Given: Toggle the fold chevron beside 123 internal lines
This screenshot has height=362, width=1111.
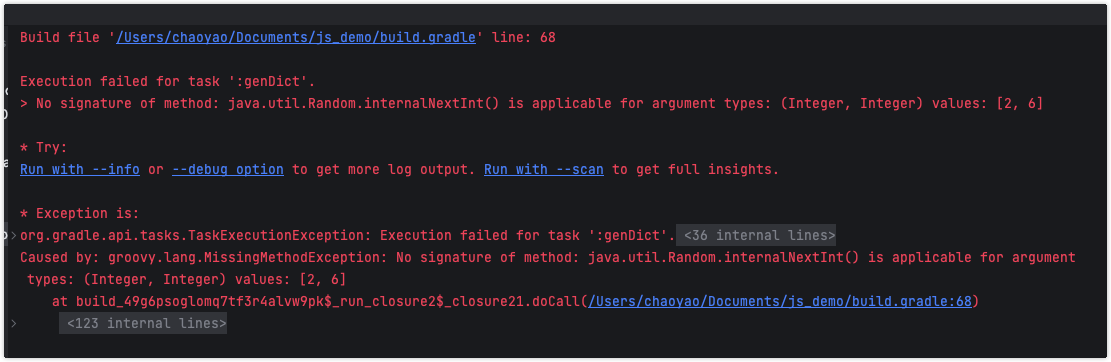Looking at the screenshot, I should 13,324.
